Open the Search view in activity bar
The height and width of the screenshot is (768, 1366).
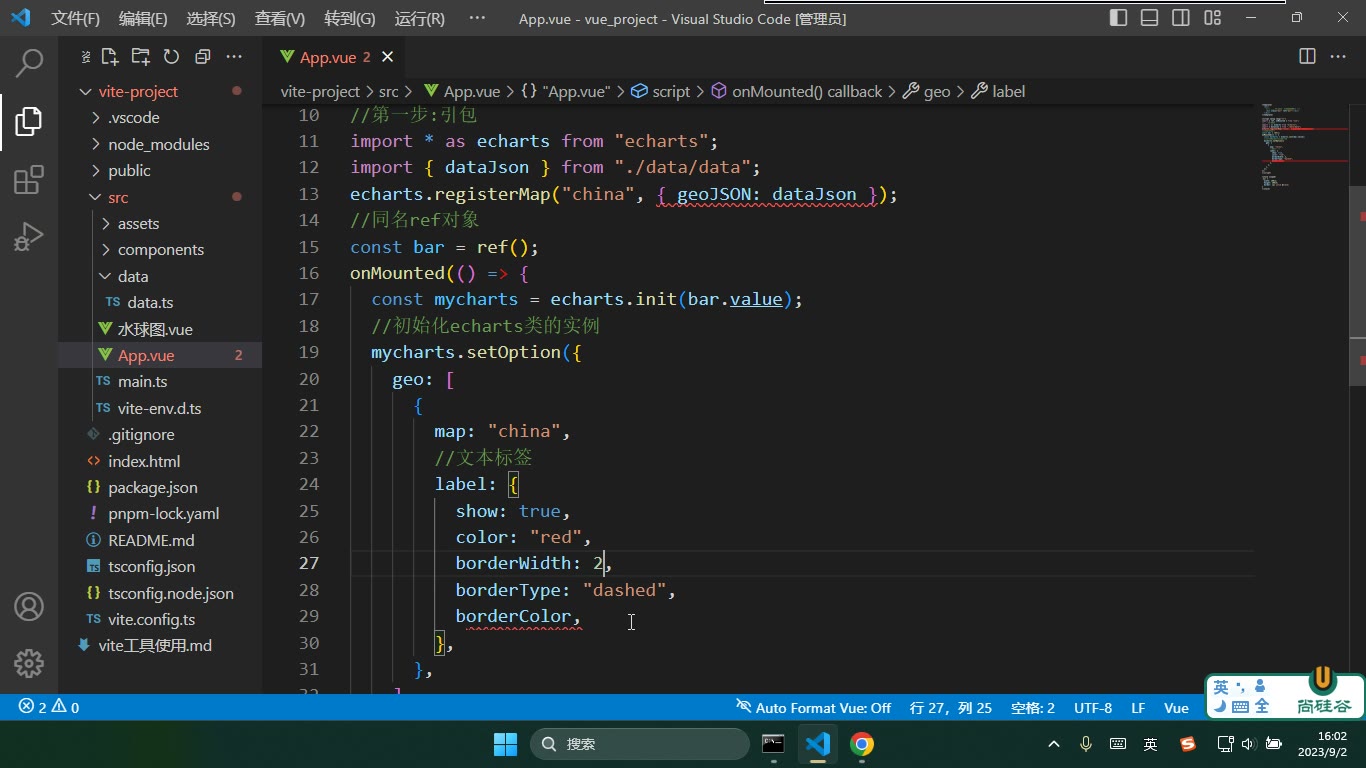coord(29,63)
